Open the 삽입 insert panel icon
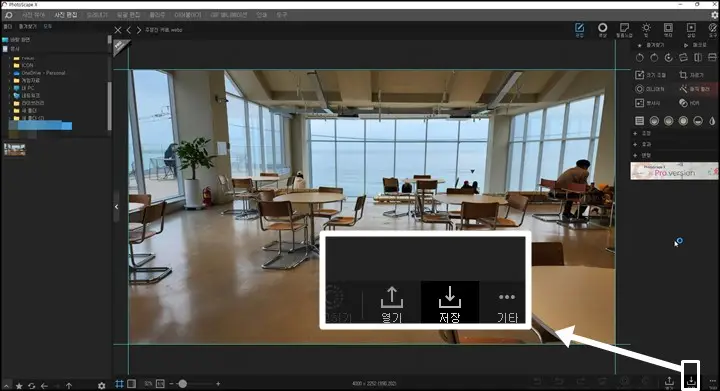The height and width of the screenshot is (391, 720). coord(691,30)
